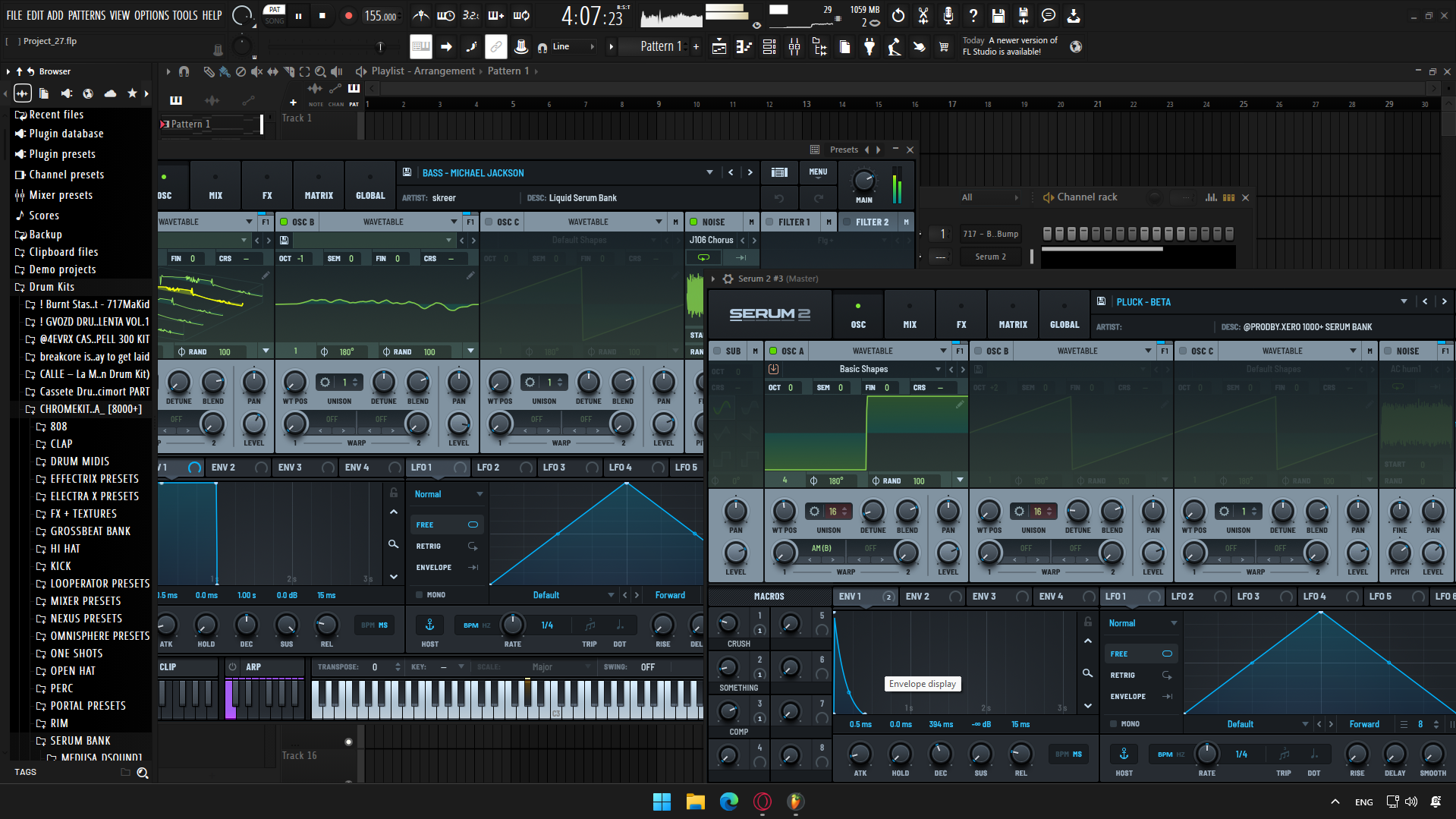Screen dimensions: 1456x819
Task: Open the PATTERNS menu
Action: (x=86, y=15)
